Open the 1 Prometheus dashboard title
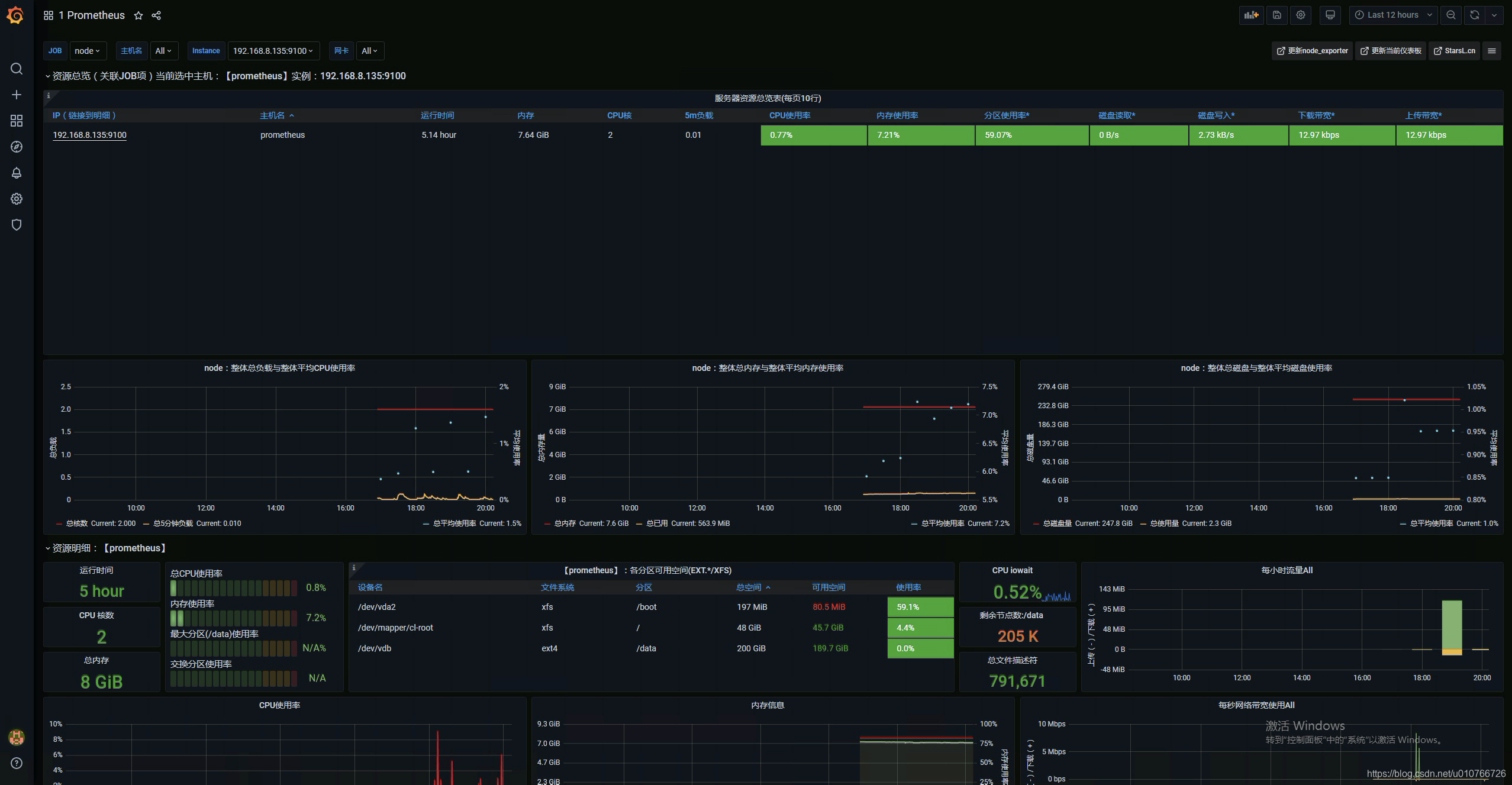The height and width of the screenshot is (785, 1512). [x=92, y=15]
